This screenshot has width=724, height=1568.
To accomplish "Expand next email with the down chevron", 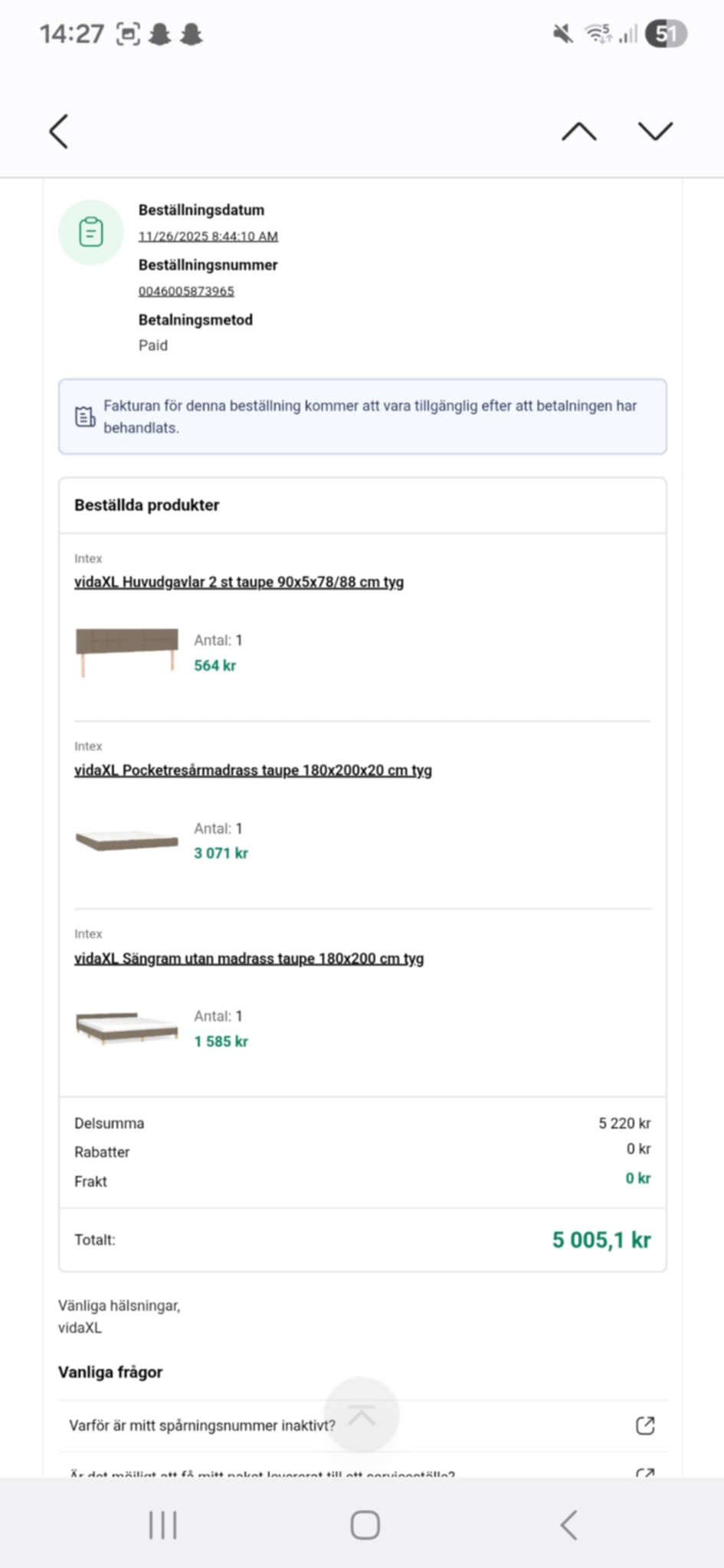I will 654,131.
